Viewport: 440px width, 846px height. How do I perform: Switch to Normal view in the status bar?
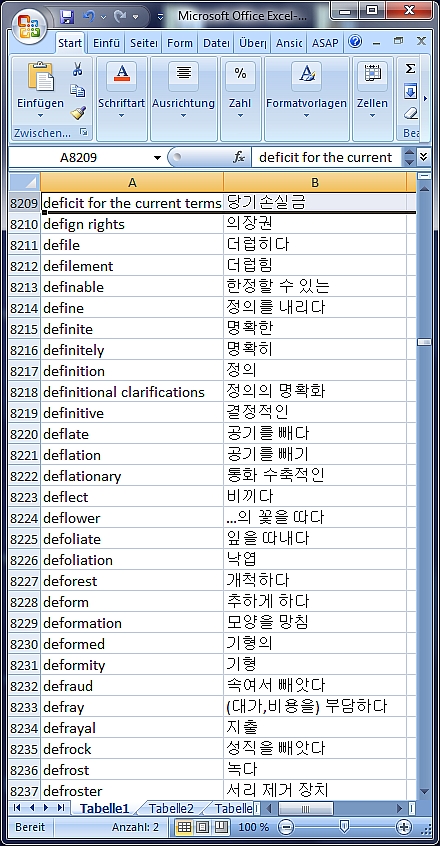point(183,827)
